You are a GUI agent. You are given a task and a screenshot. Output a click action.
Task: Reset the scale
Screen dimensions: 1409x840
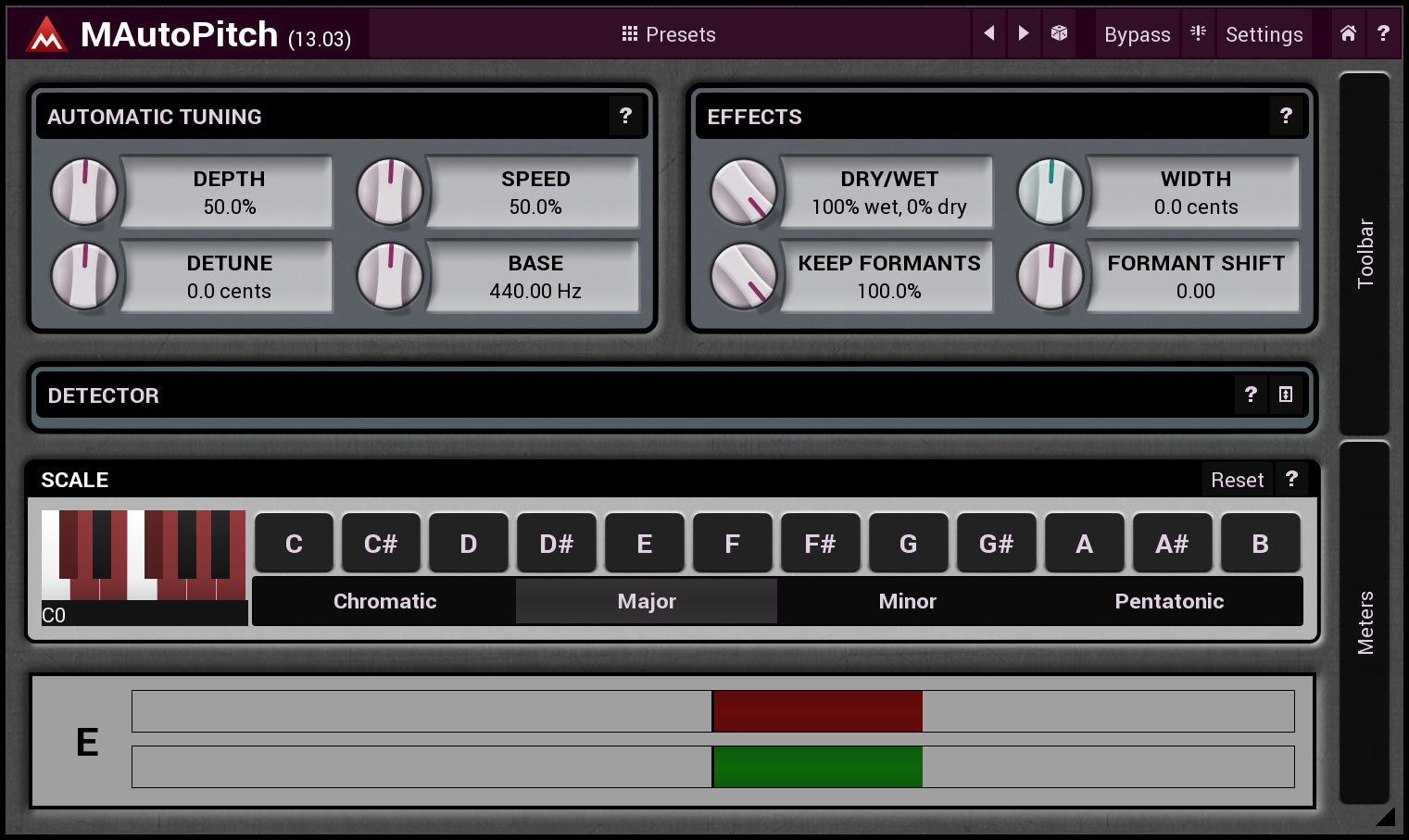point(1237,480)
